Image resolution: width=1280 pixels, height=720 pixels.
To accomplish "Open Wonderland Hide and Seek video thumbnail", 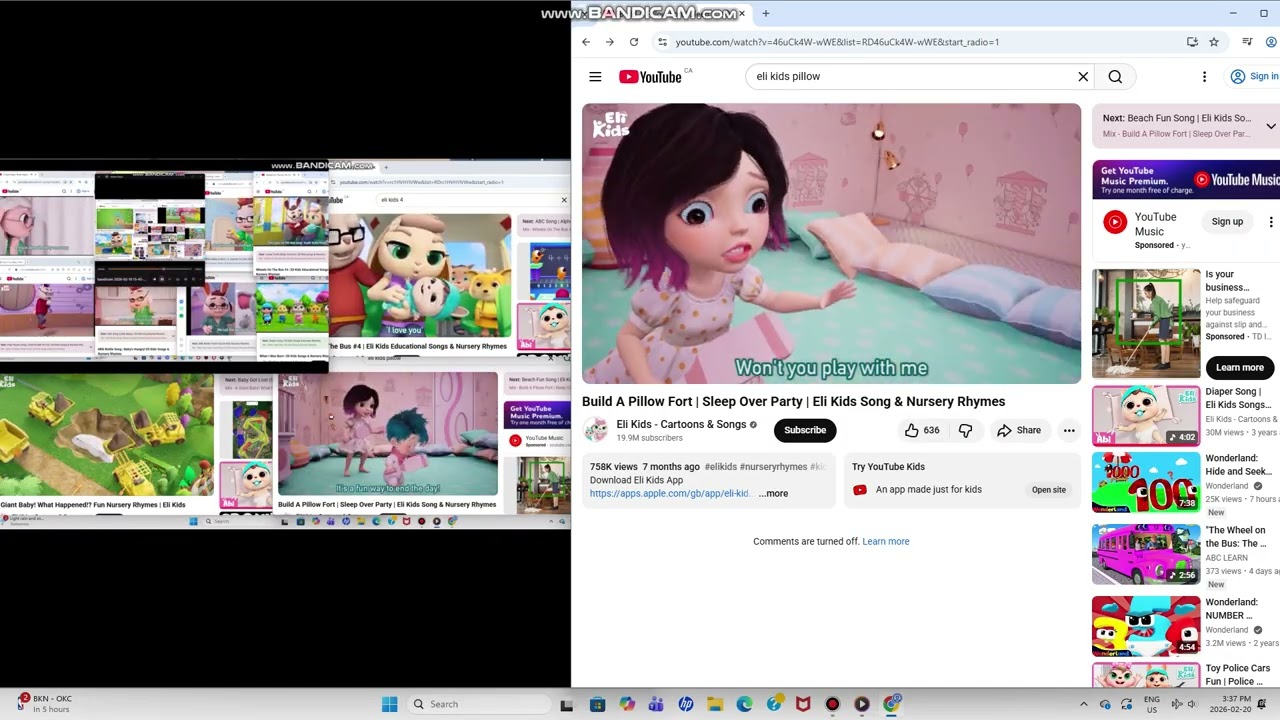I will (1146, 481).
